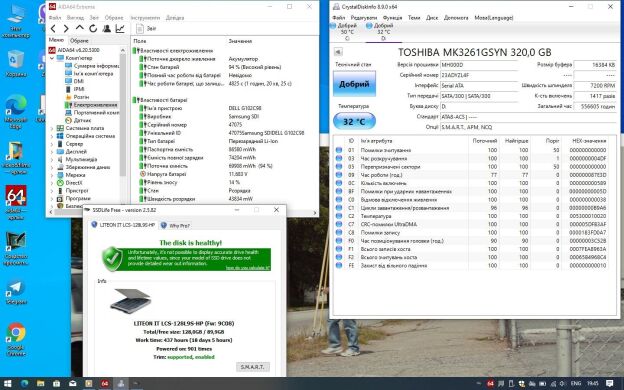Open the Файл menu in AIDA64
624x390 pixels.
(x=55, y=18)
